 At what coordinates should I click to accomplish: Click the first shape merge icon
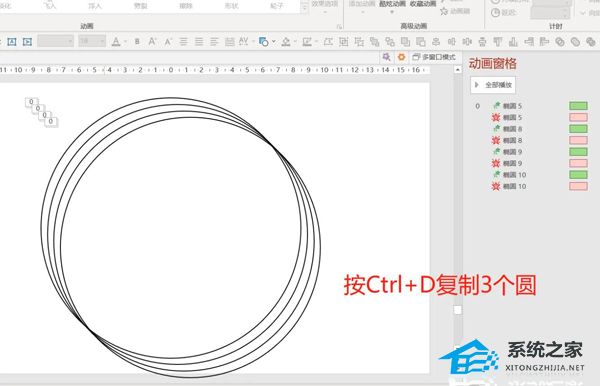(560, 41)
